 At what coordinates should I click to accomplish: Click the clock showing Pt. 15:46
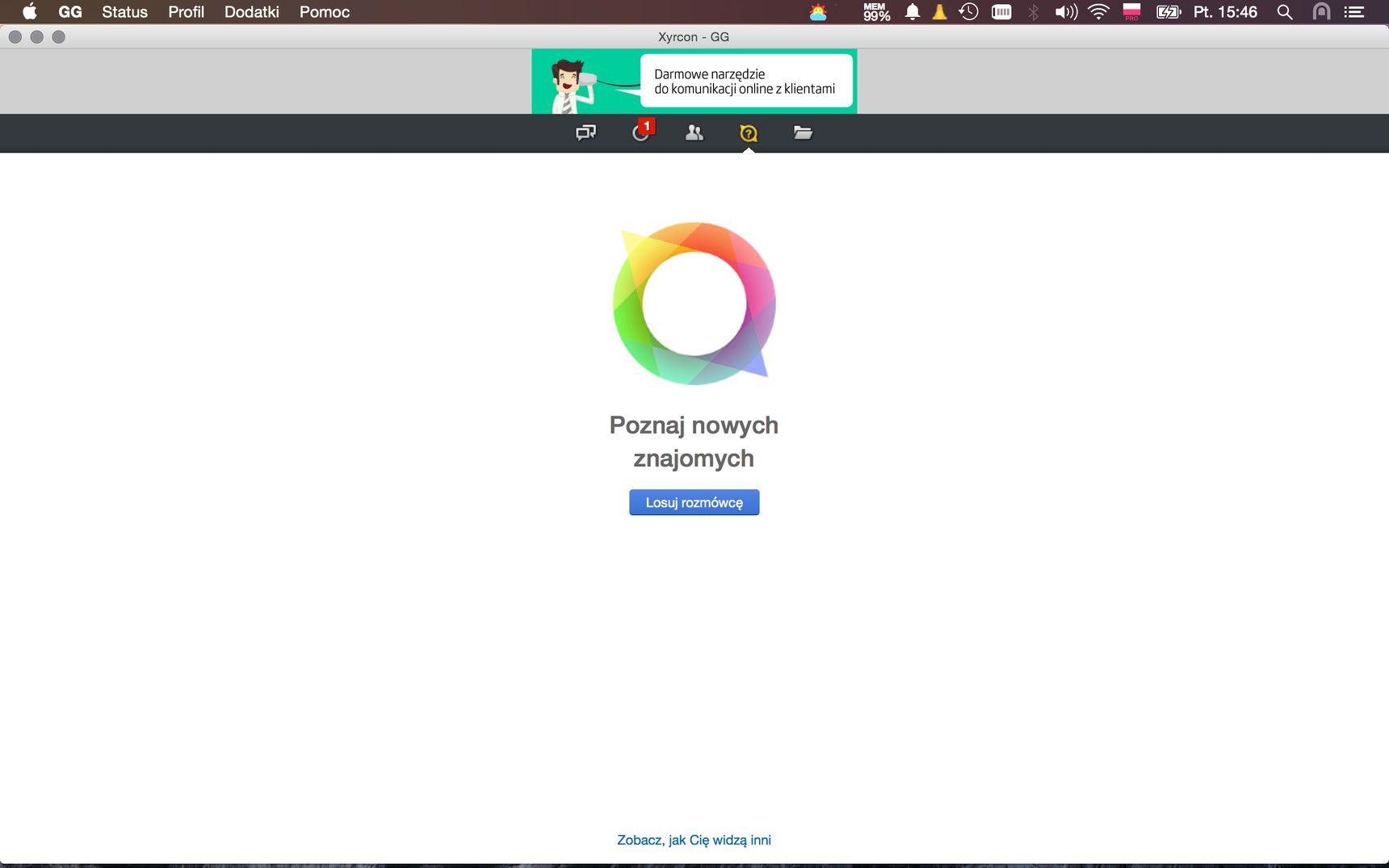[x=1225, y=12]
